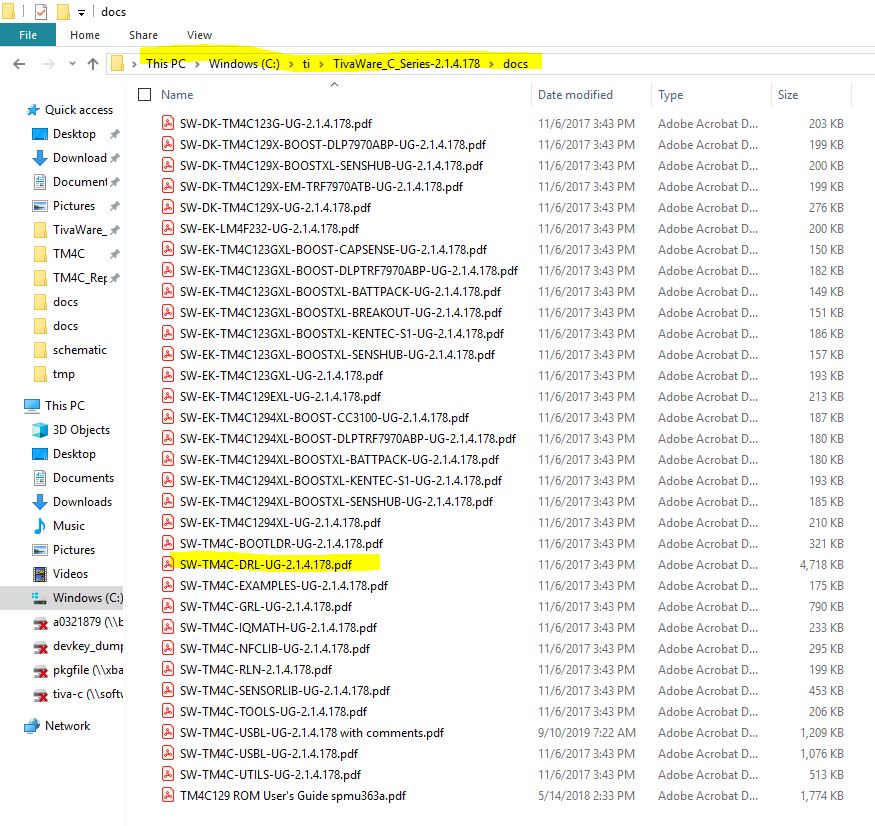Switch to the View ribbon tab
Viewport: 875px width, 826px height.
(199, 35)
